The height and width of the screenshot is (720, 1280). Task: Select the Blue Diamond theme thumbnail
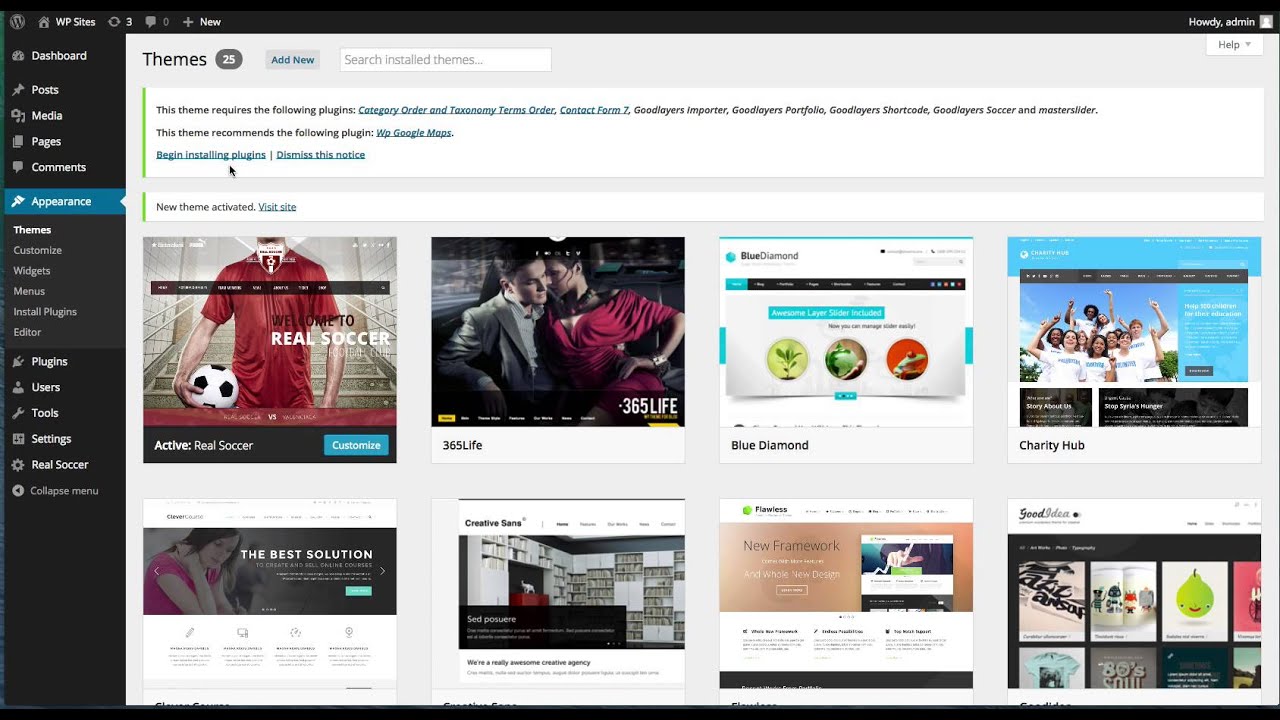coord(846,332)
